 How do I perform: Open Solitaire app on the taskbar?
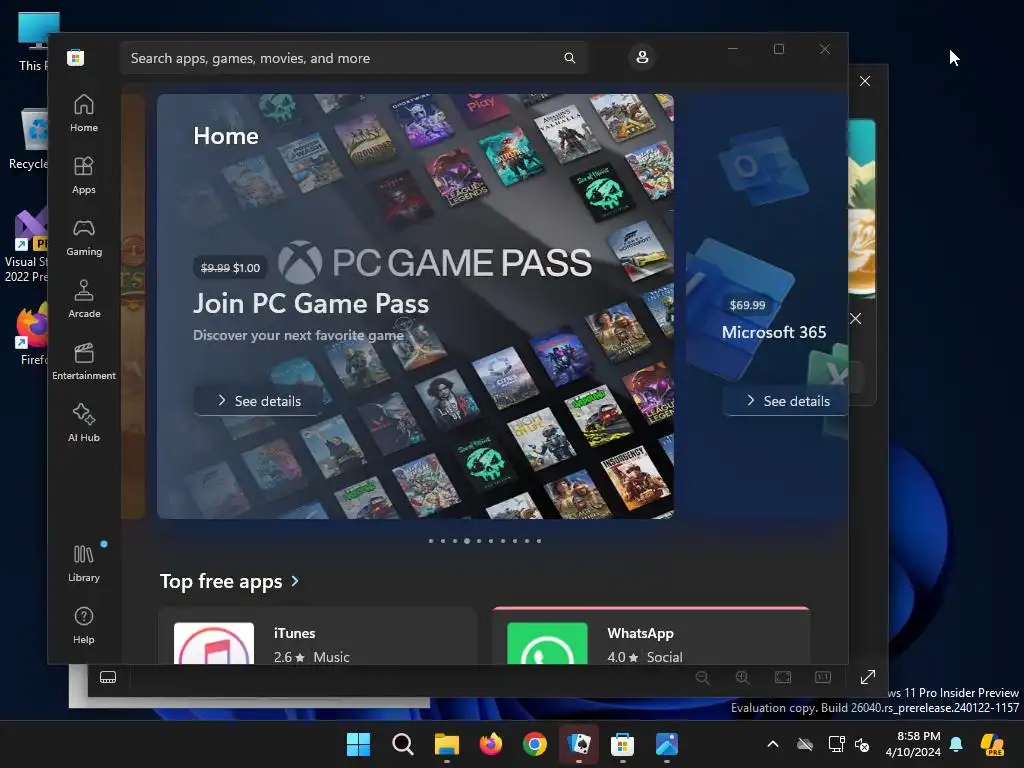click(579, 744)
